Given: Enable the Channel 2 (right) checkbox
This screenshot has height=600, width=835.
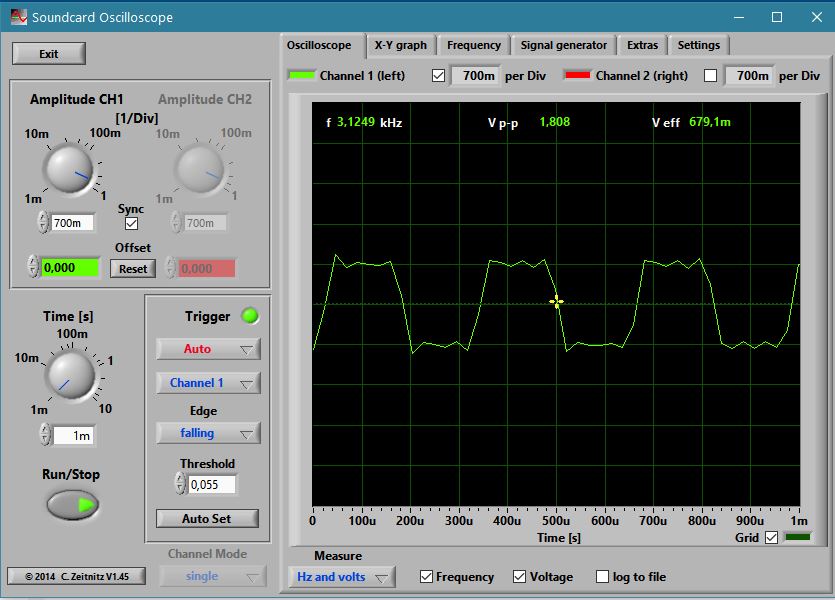Looking at the screenshot, I should coord(710,76).
